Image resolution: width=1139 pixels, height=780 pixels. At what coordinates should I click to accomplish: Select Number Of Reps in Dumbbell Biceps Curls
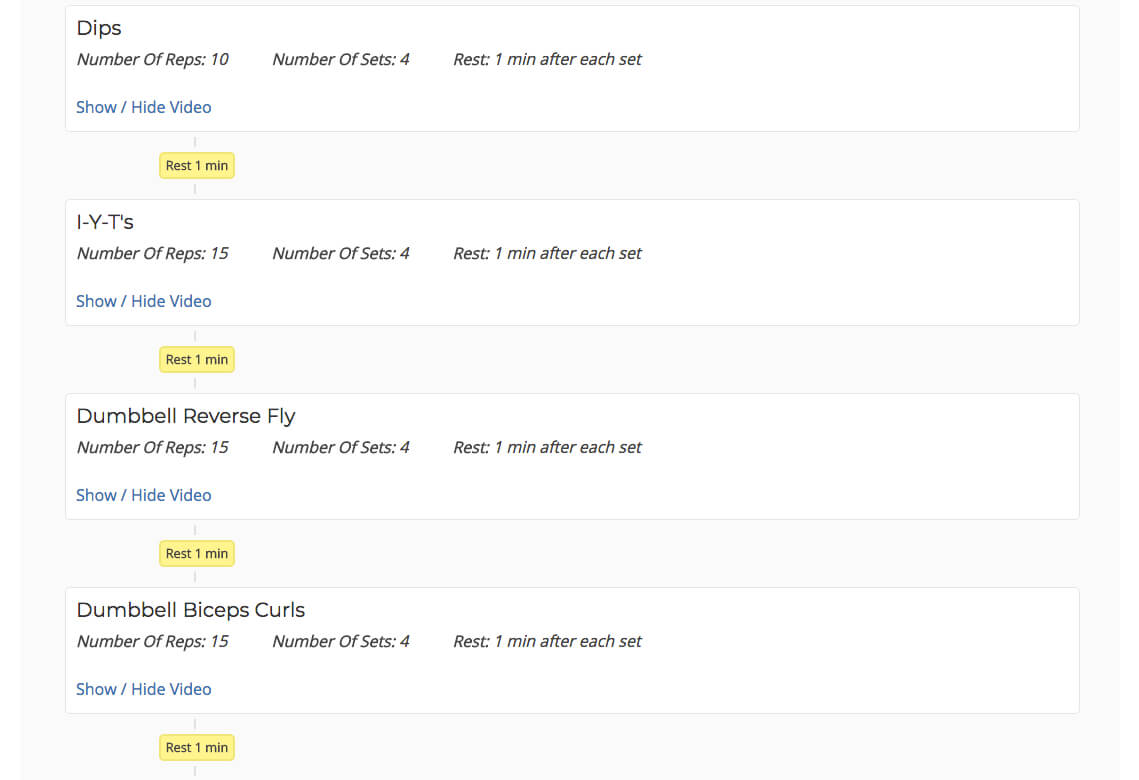[x=153, y=641]
